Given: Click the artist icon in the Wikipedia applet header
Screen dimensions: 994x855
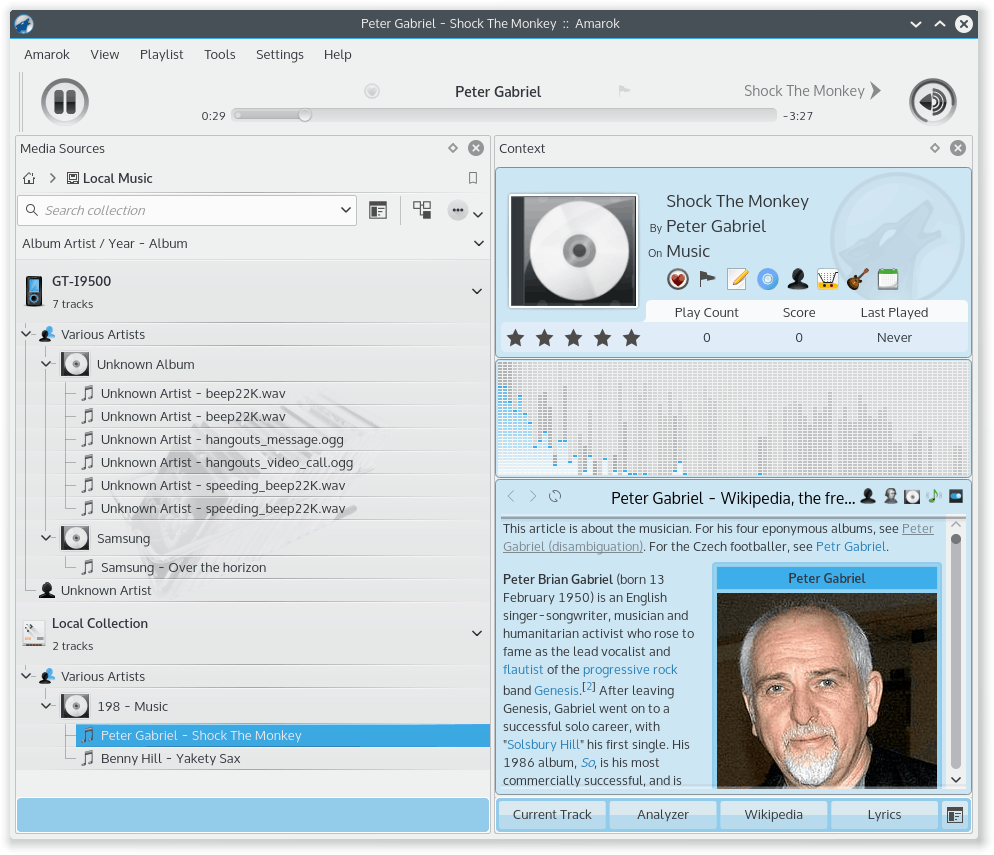Looking at the screenshot, I should pyautogui.click(x=868, y=496).
